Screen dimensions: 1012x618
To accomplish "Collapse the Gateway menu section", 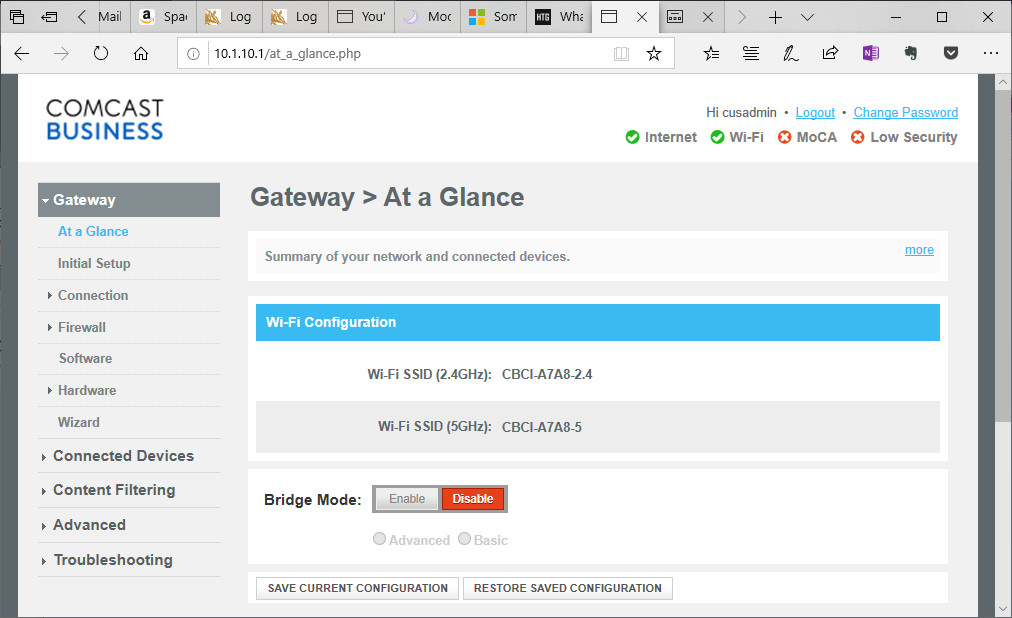I will click(x=129, y=200).
